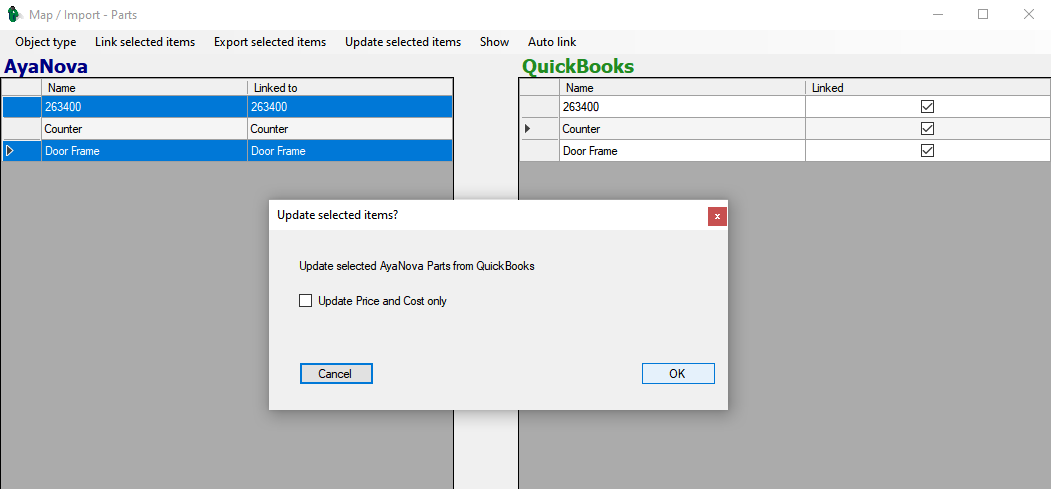Sort QuickBooks grid by Name column header

coord(682,88)
